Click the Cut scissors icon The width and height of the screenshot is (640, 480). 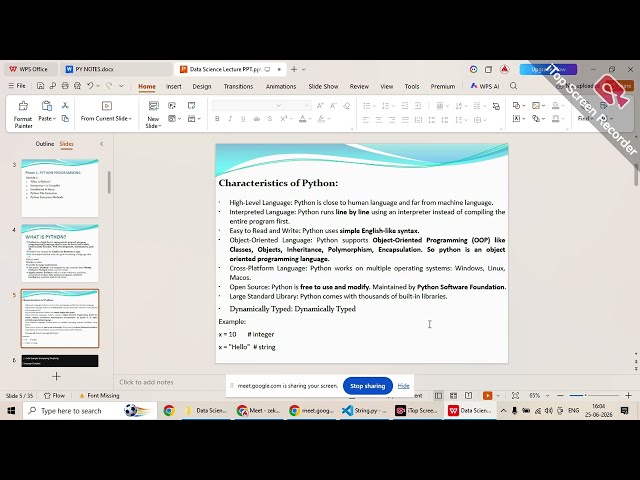[x=65, y=105]
